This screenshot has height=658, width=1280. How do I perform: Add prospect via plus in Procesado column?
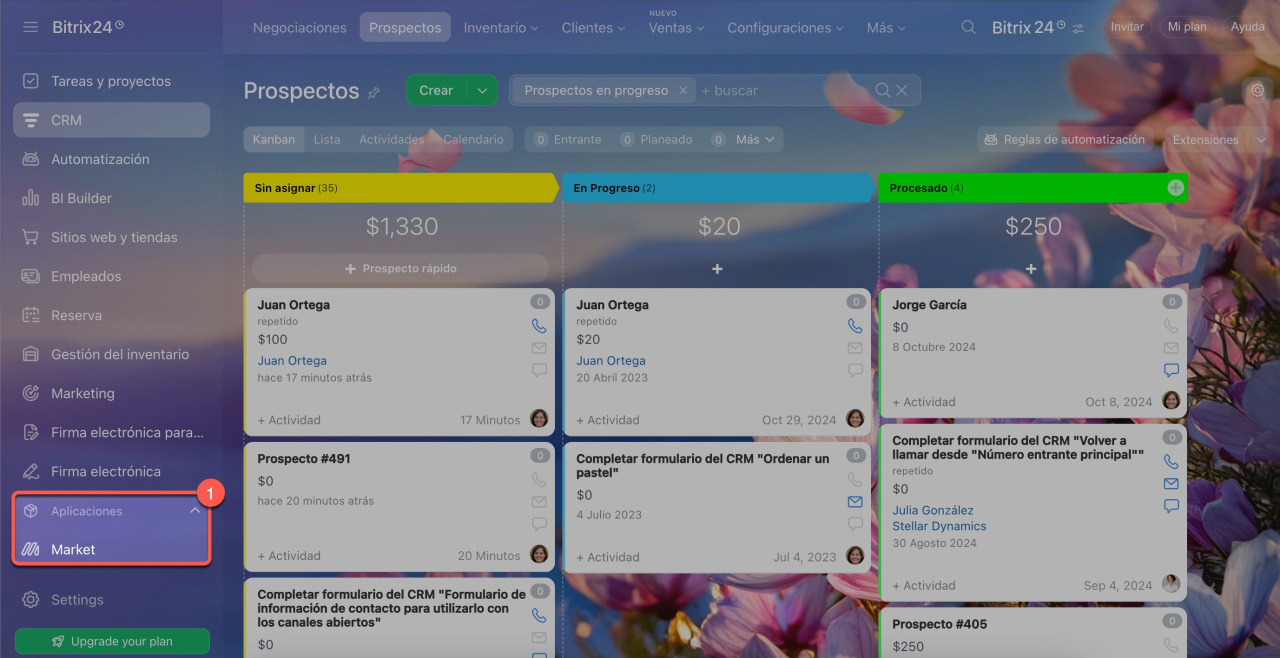pyautogui.click(x=1031, y=269)
